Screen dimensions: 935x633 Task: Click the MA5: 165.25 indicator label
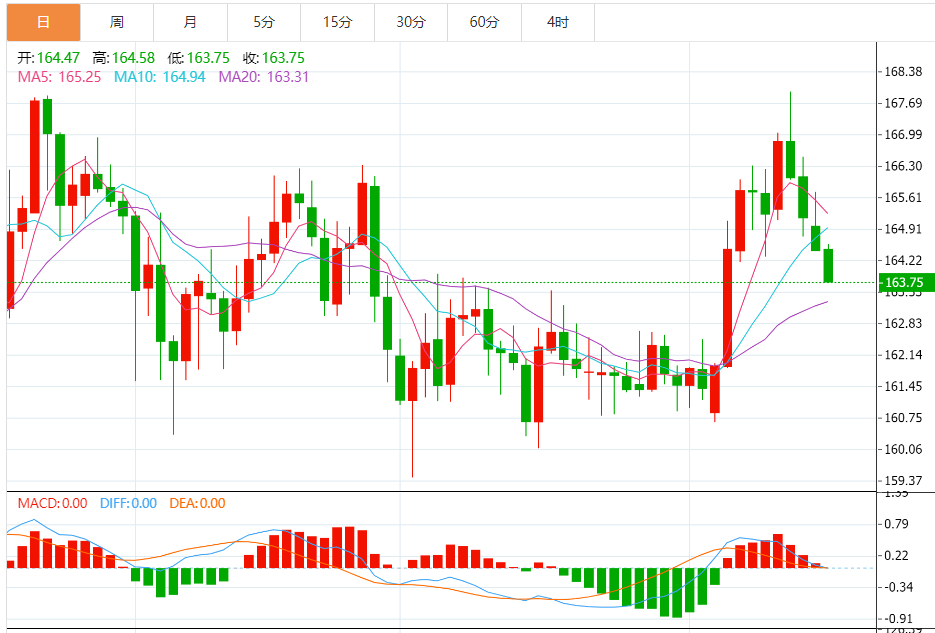click(x=59, y=77)
